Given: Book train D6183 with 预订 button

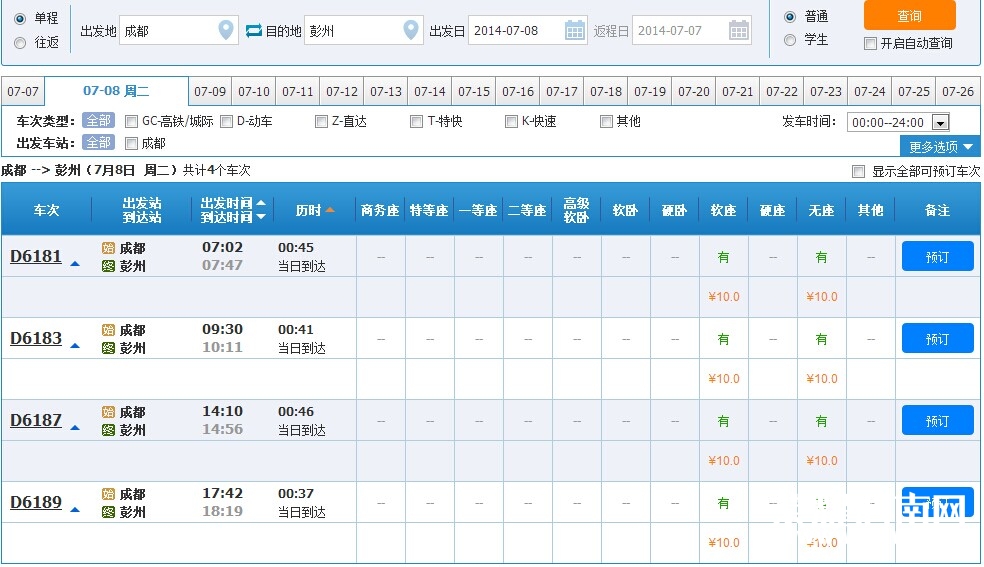Looking at the screenshot, I should [x=938, y=339].
